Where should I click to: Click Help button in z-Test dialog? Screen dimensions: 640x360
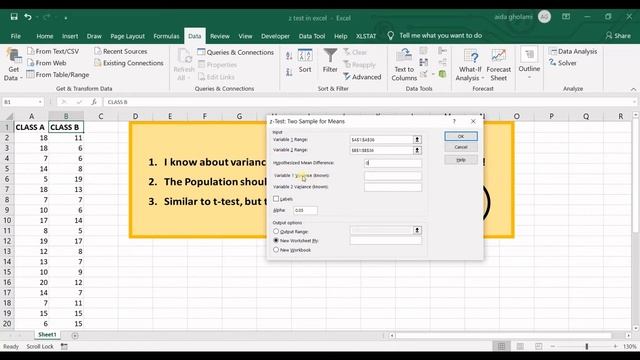coord(460,160)
